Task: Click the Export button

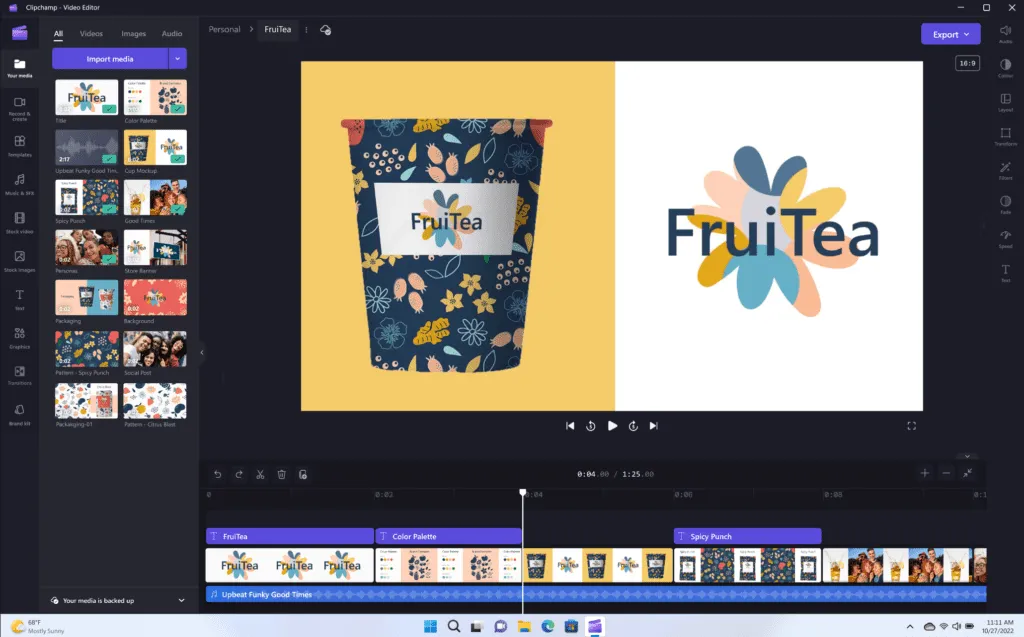Action: (946, 33)
